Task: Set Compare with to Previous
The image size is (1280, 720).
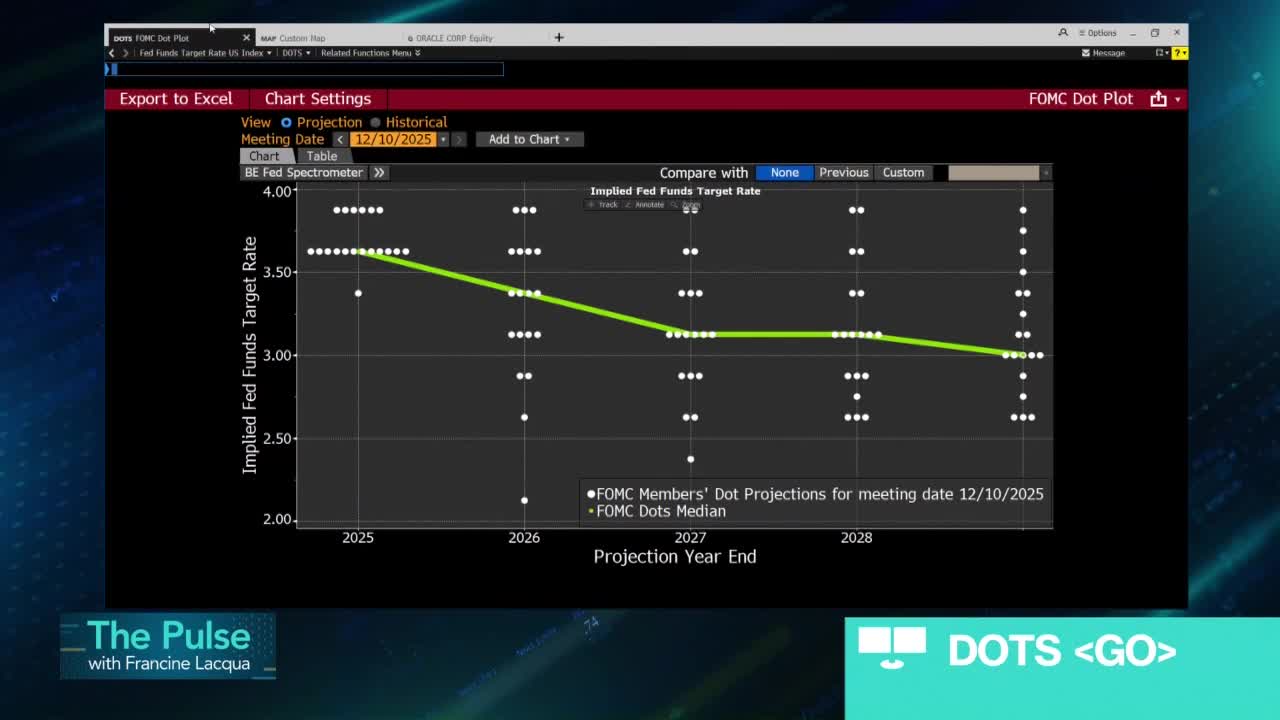Action: coord(843,173)
